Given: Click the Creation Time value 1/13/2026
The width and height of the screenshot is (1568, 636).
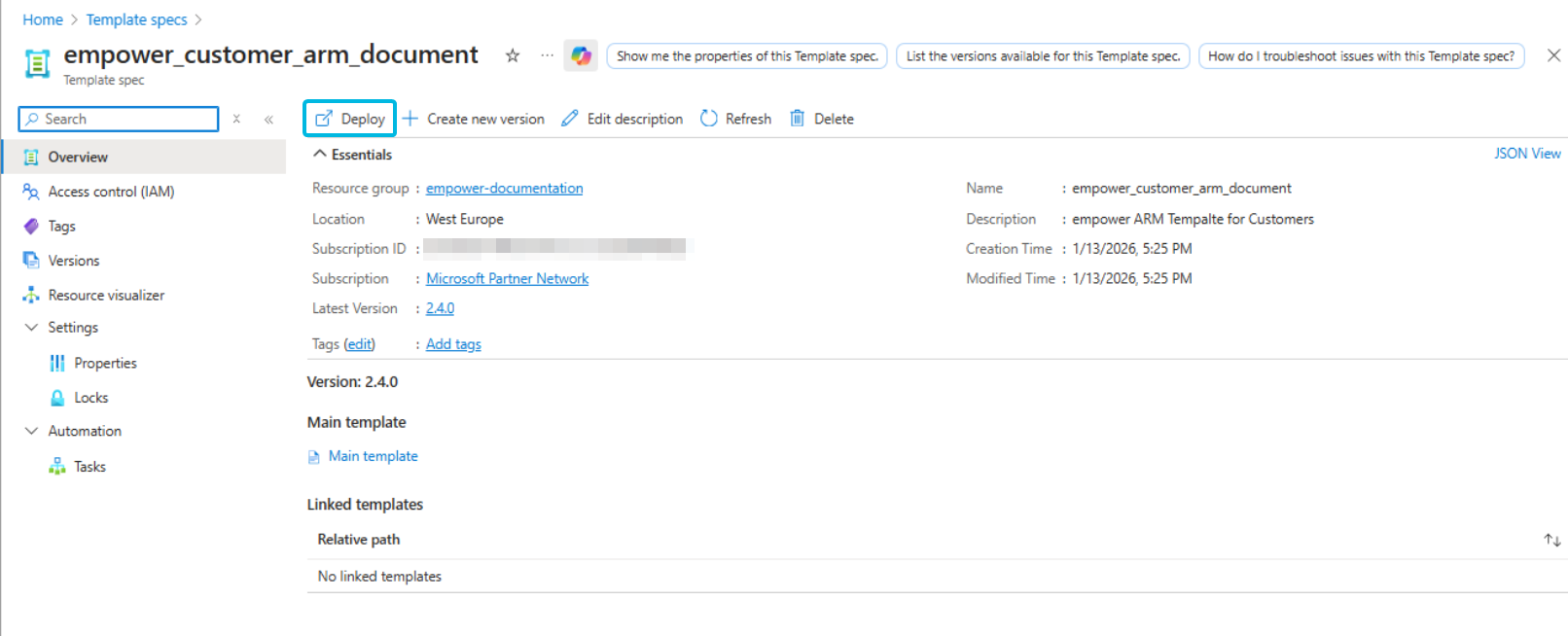Looking at the screenshot, I should (1132, 249).
